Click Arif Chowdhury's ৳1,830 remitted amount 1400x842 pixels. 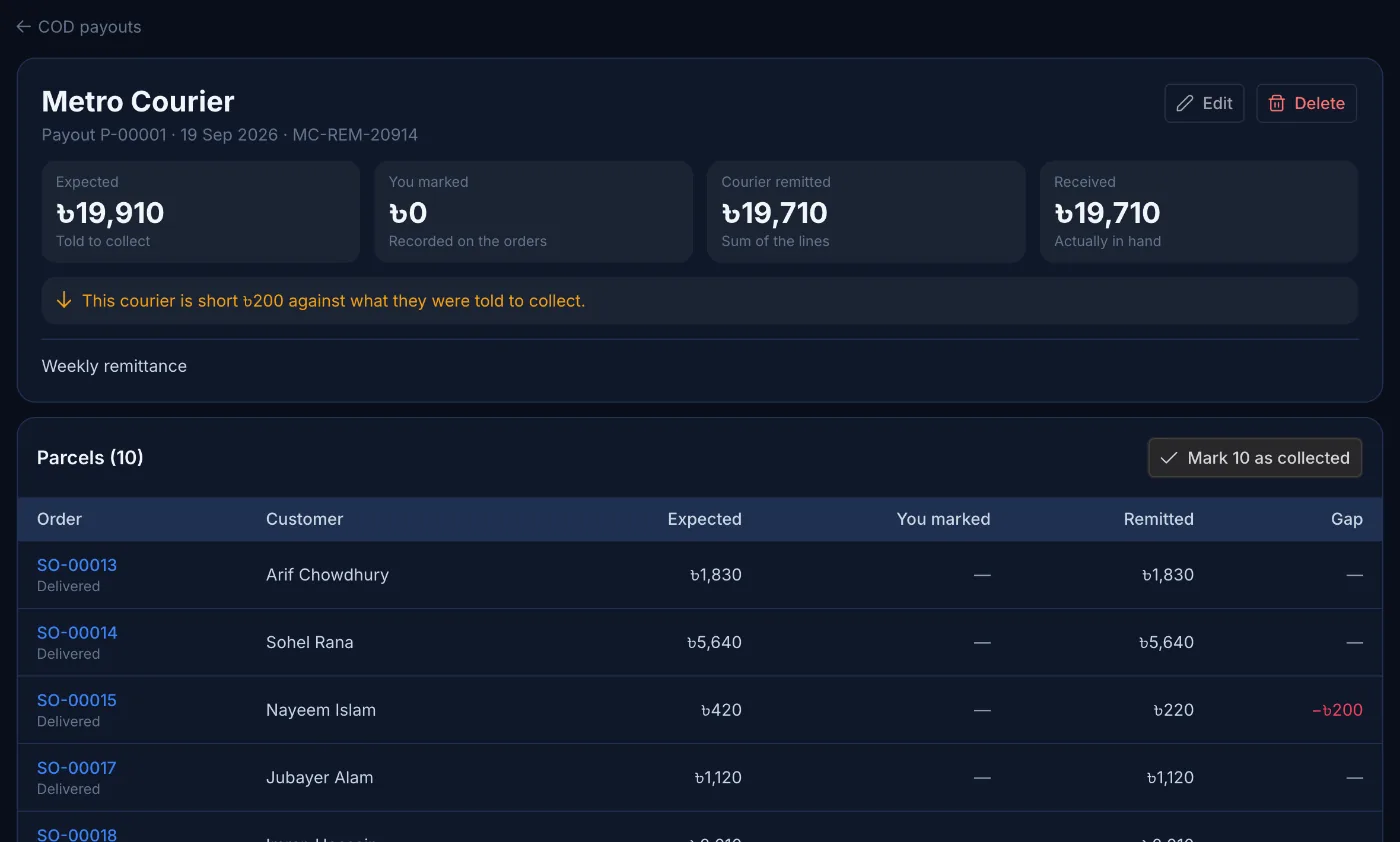[x=1167, y=575]
